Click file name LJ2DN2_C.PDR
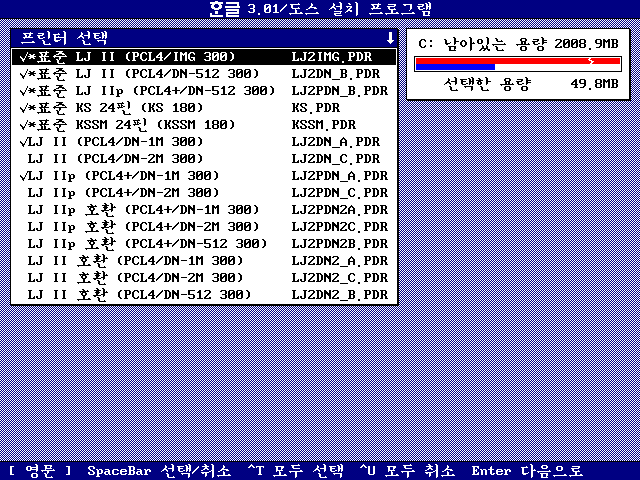640x480 pixels. click(x=340, y=278)
